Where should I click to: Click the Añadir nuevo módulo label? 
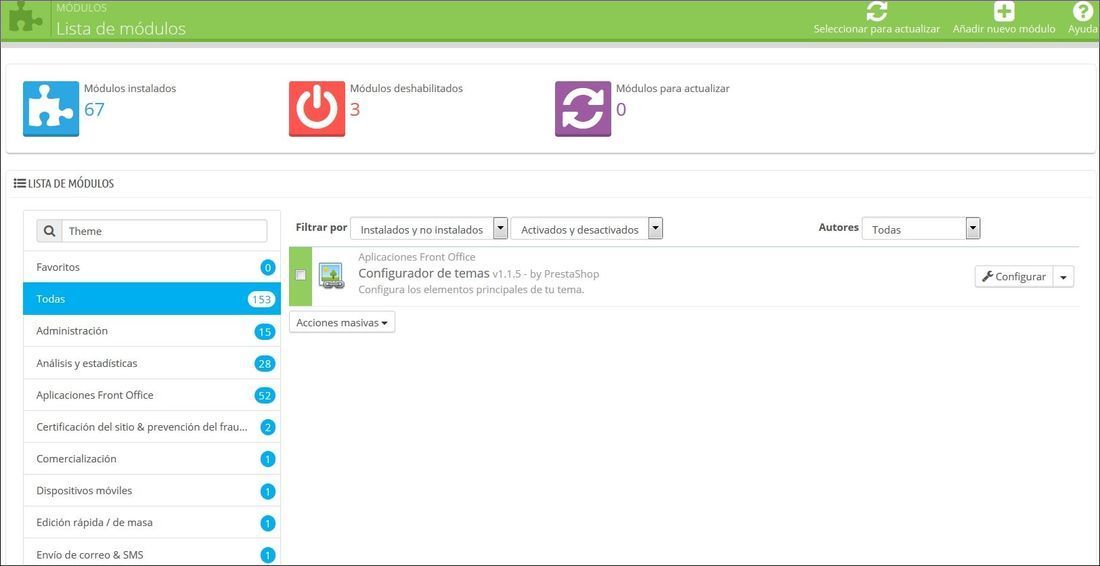tap(1004, 29)
